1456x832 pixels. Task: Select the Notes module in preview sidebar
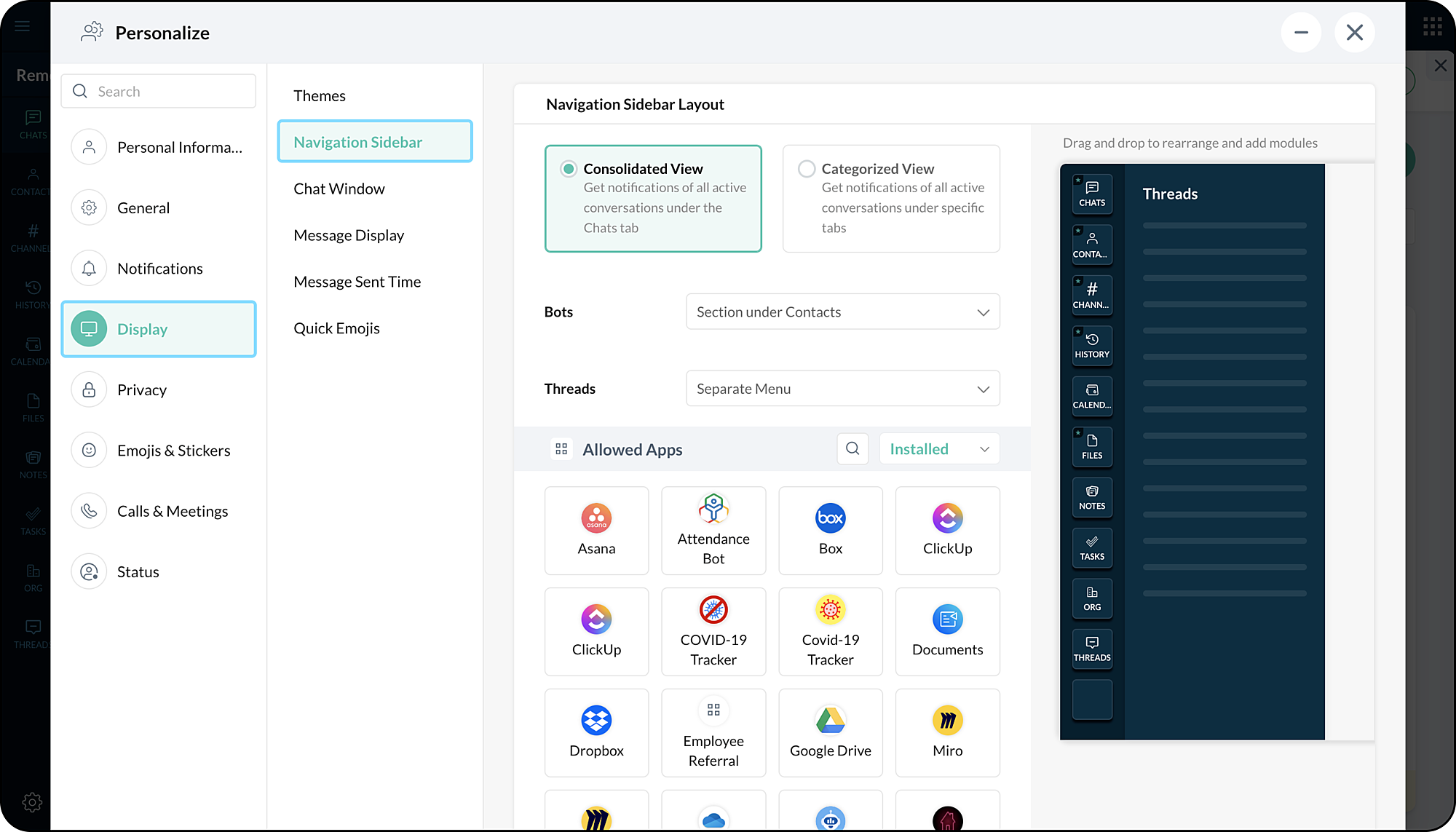[1092, 497]
